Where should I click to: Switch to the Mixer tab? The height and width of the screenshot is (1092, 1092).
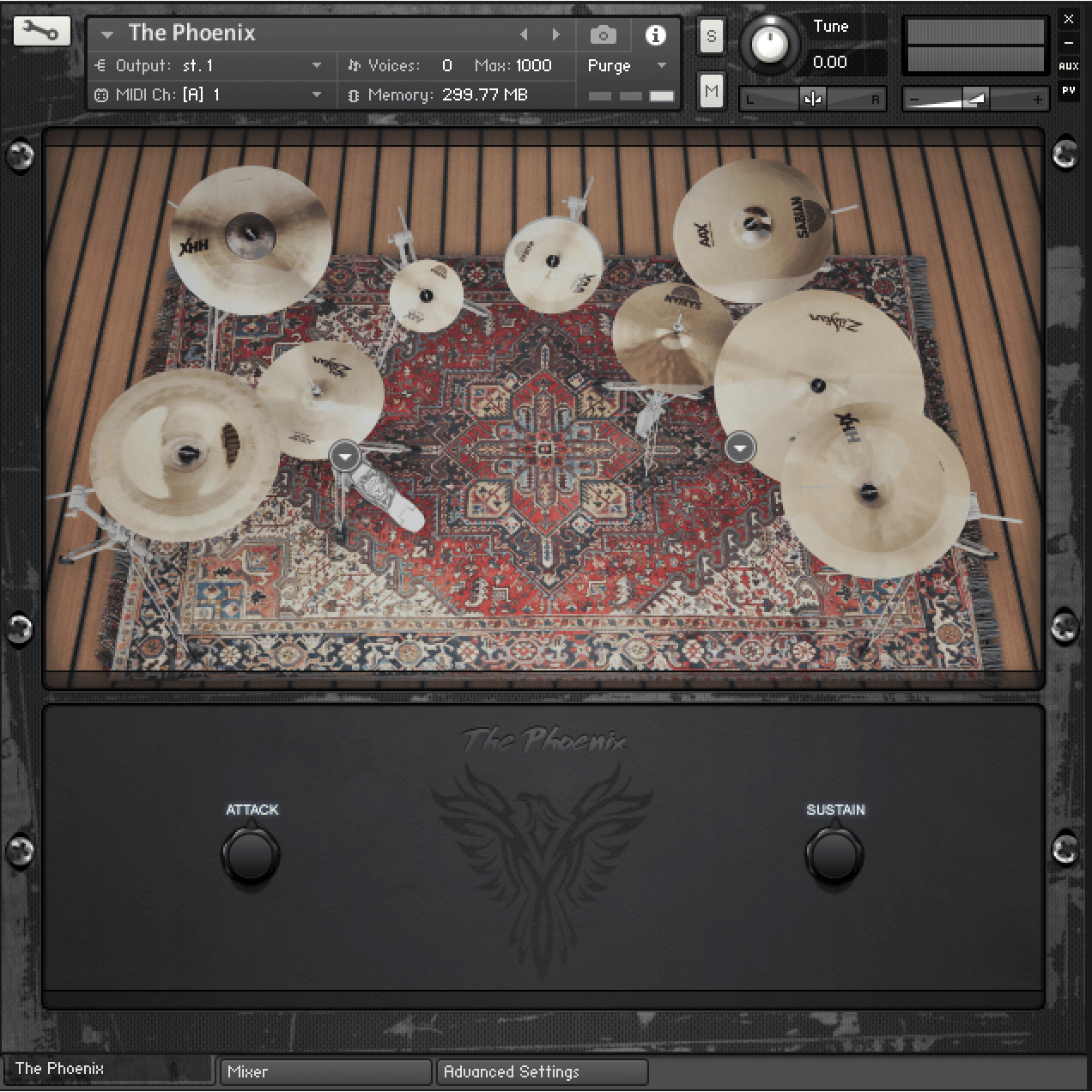325,1071
